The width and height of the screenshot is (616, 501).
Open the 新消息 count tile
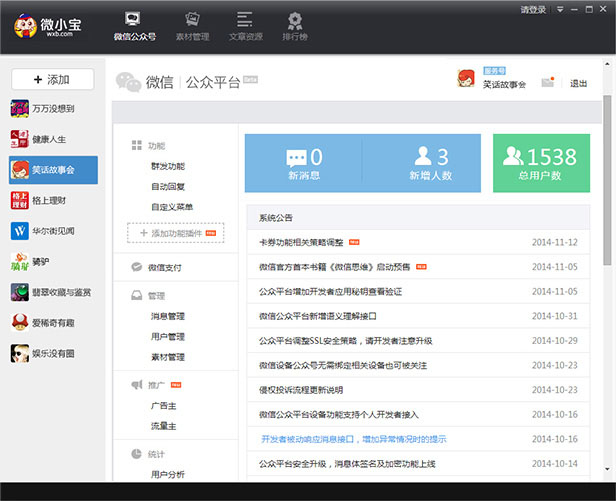click(x=304, y=163)
